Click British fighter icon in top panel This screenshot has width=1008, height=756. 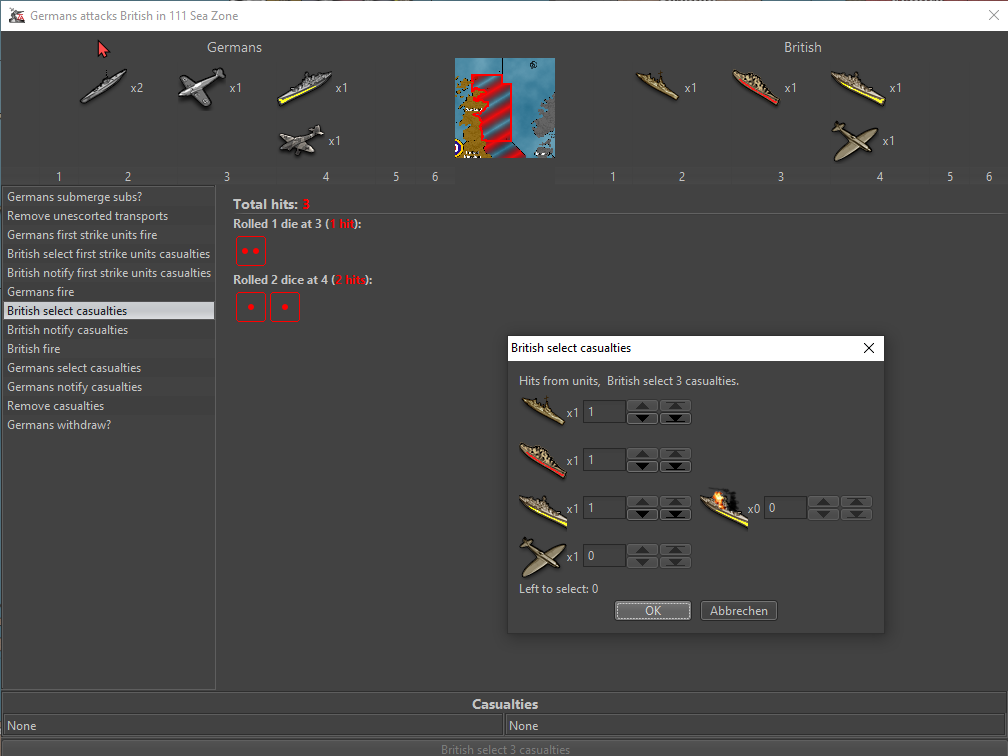click(855, 141)
